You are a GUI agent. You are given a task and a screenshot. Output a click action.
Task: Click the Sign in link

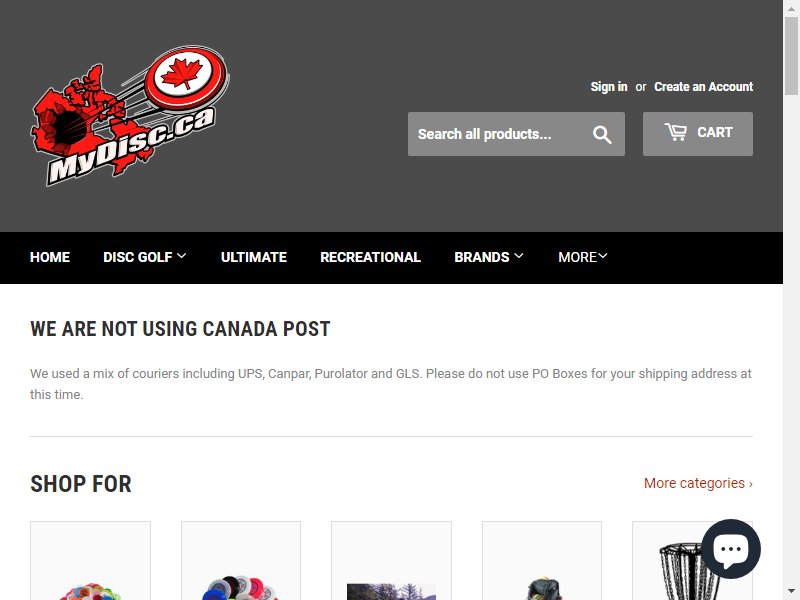pyautogui.click(x=609, y=87)
